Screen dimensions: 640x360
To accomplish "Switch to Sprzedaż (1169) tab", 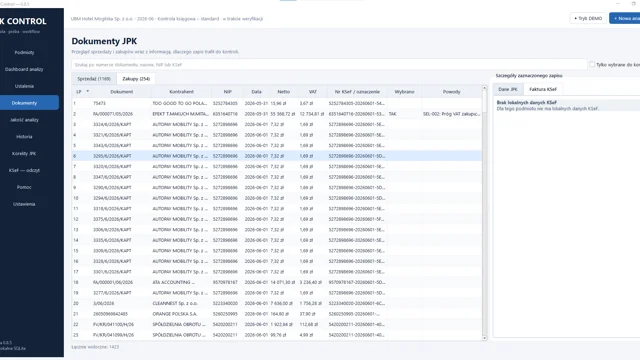I will coord(94,79).
